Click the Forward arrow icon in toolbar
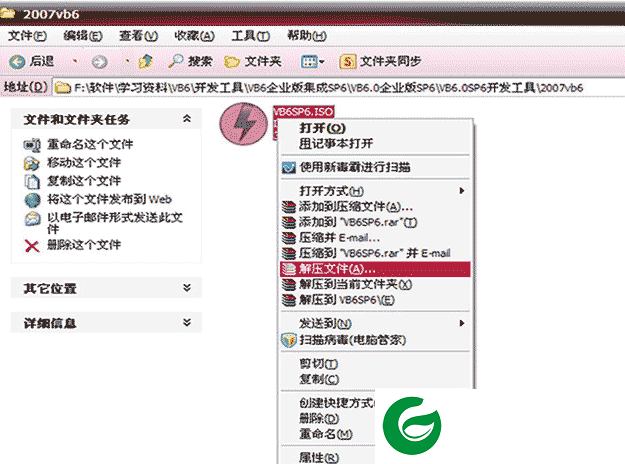This screenshot has width=625, height=464. (99, 61)
